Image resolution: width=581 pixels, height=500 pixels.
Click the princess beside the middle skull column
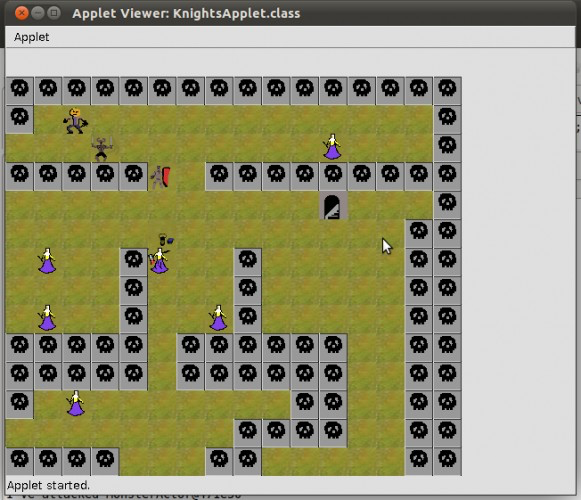point(218,318)
